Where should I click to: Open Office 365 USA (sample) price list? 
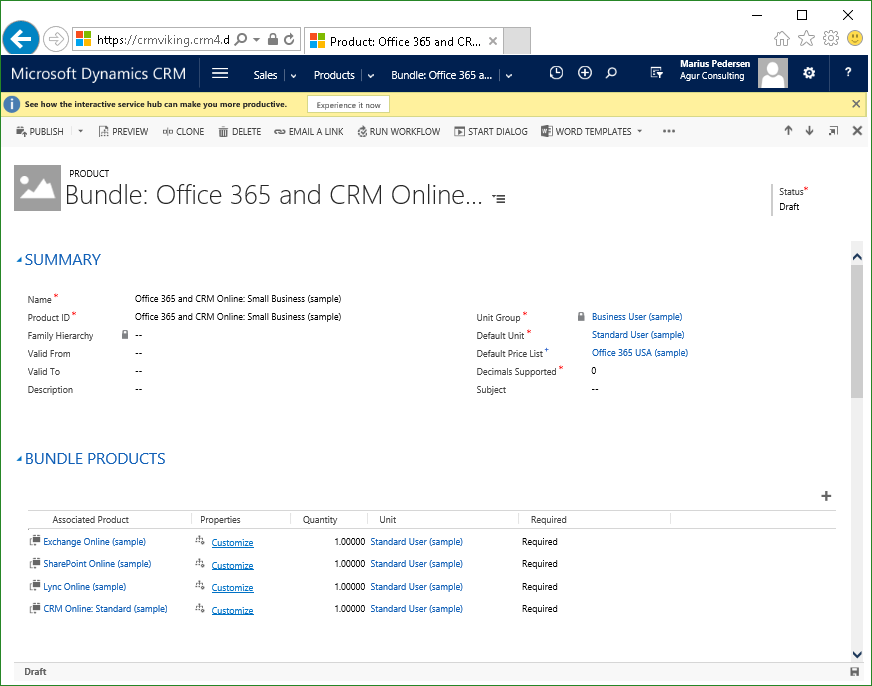(x=640, y=353)
